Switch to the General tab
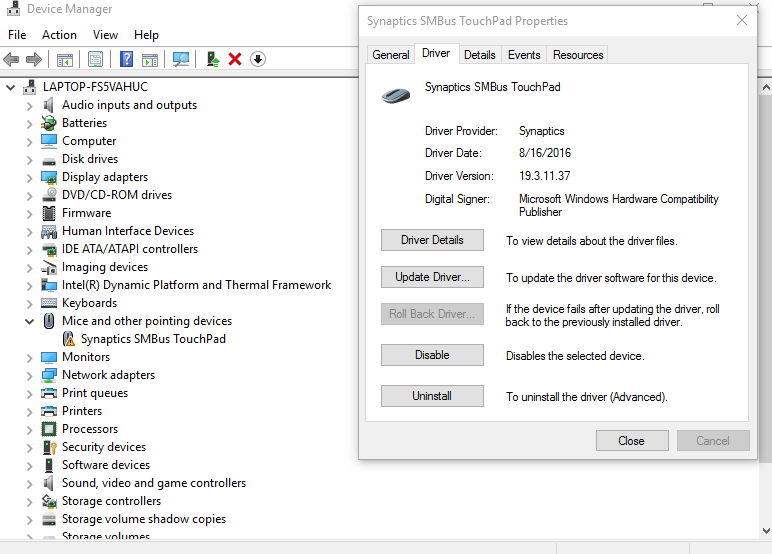This screenshot has height=554, width=772. 391,55
